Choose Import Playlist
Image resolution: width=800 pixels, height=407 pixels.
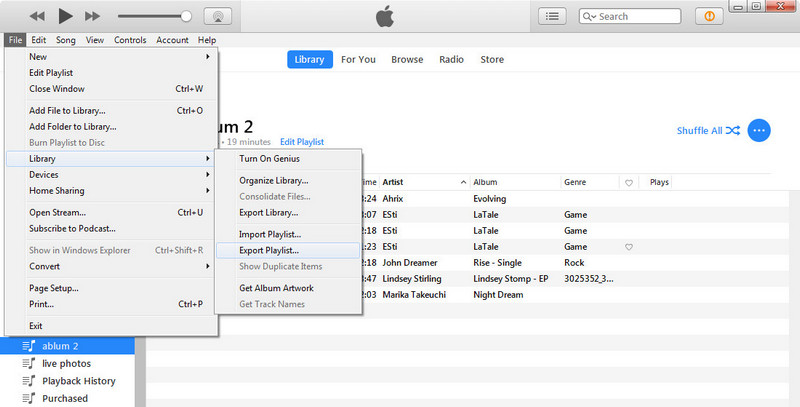288,235
